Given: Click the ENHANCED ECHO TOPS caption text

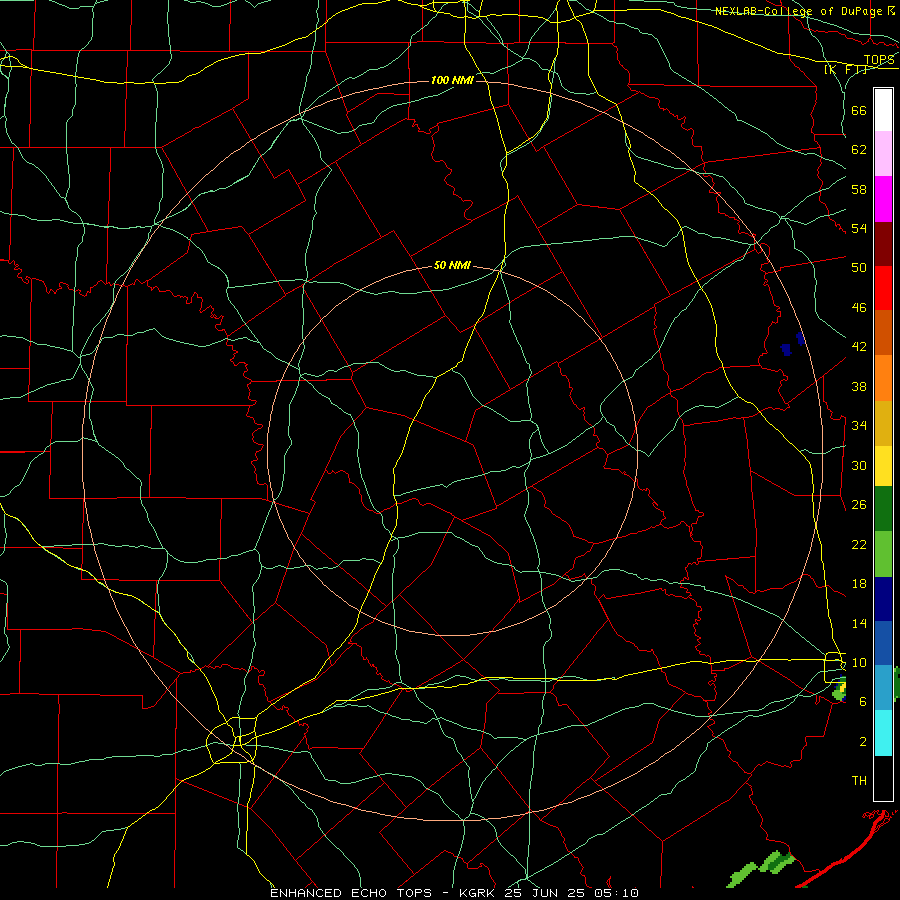Looking at the screenshot, I should click(351, 893).
